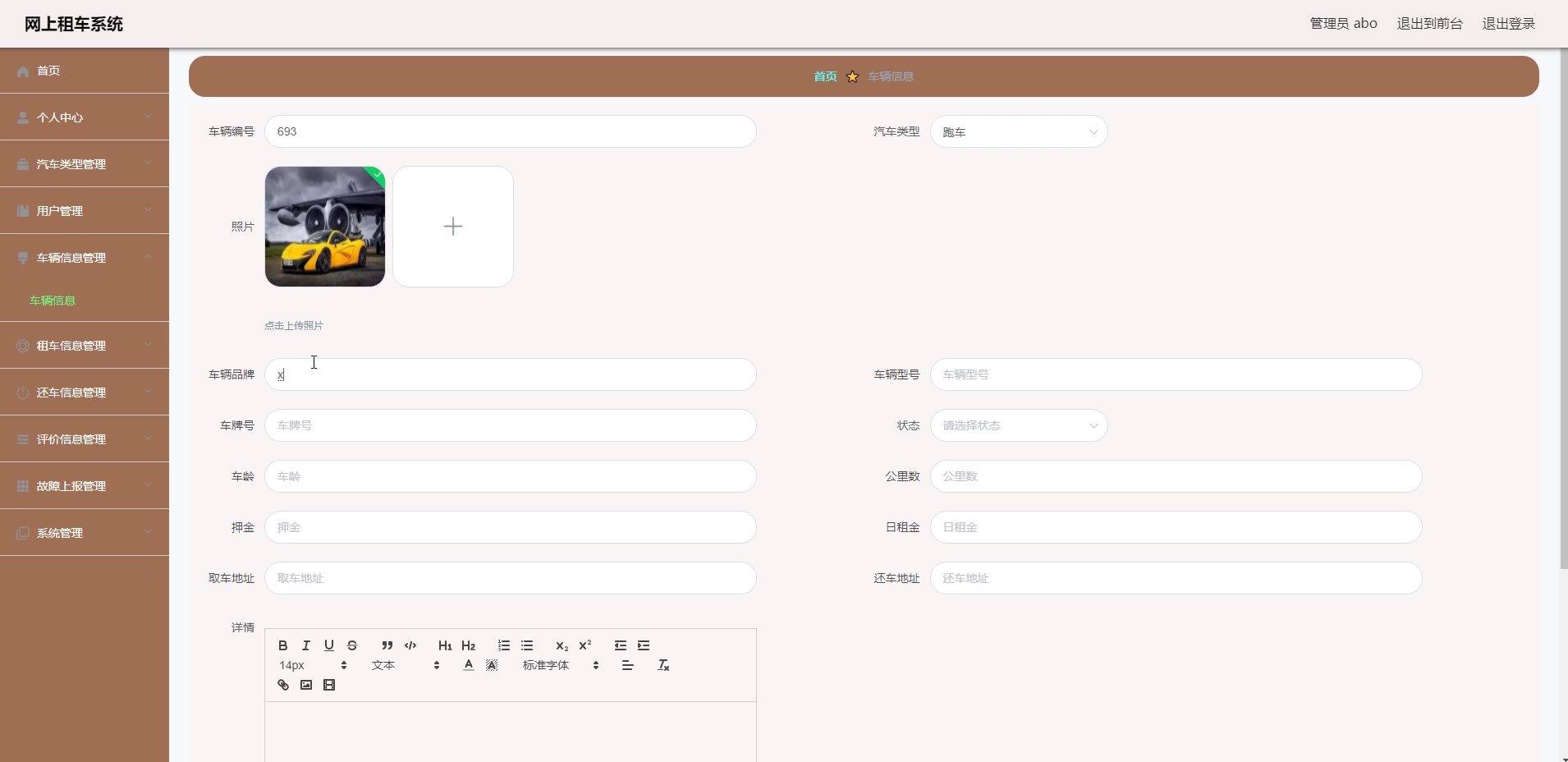
Task: Click the code block icon
Action: tap(410, 645)
